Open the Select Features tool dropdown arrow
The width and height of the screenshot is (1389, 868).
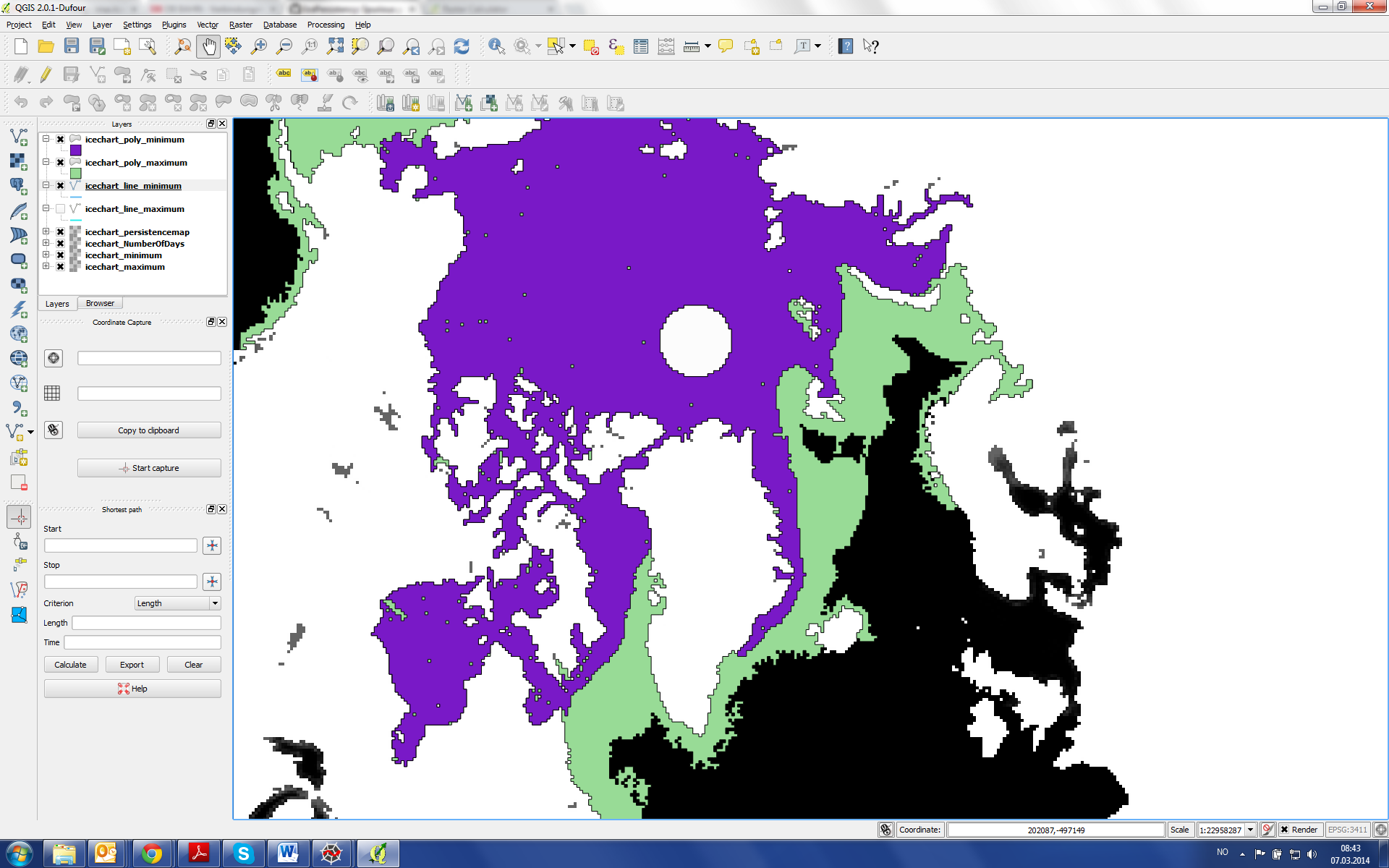572,46
